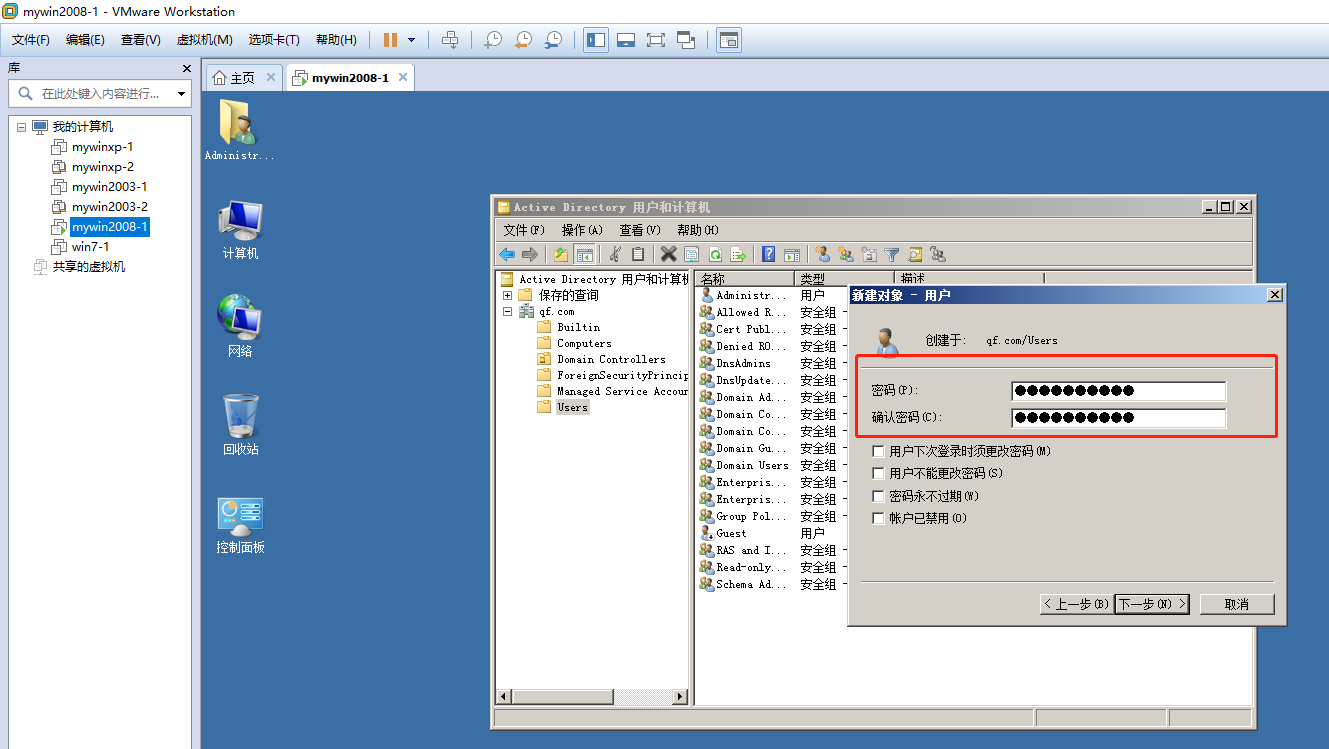Click the Forward arrow in Active Directory toolbar

[x=530, y=254]
